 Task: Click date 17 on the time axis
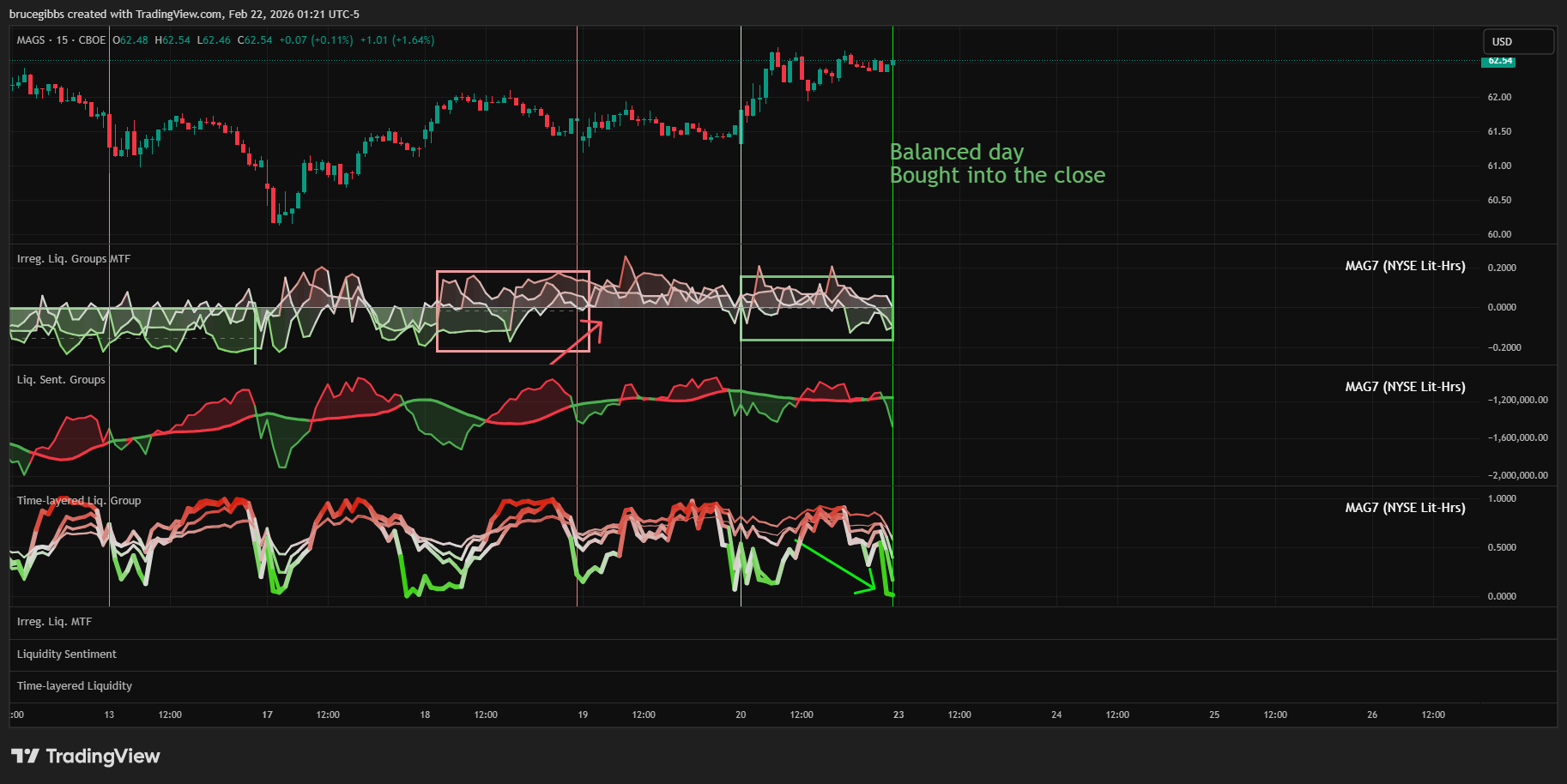click(x=267, y=715)
